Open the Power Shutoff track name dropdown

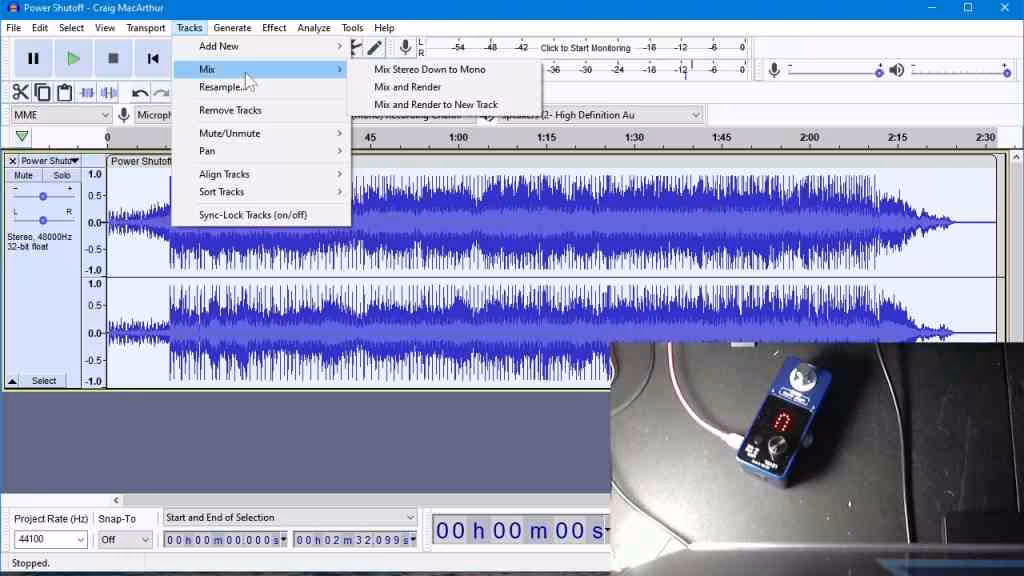click(x=50, y=161)
